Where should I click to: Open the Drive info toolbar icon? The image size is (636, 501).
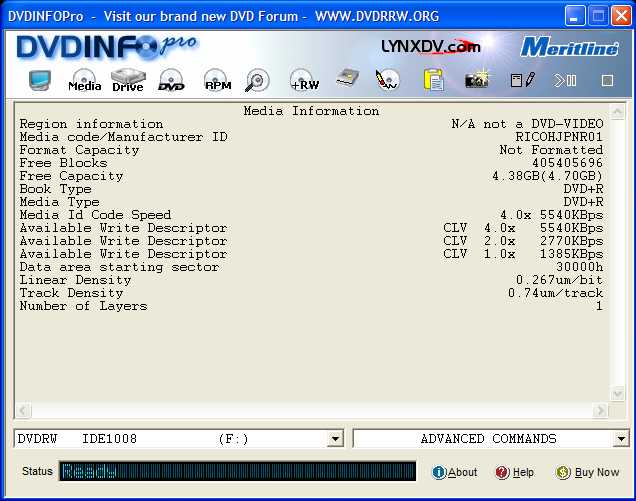pyautogui.click(x=128, y=80)
